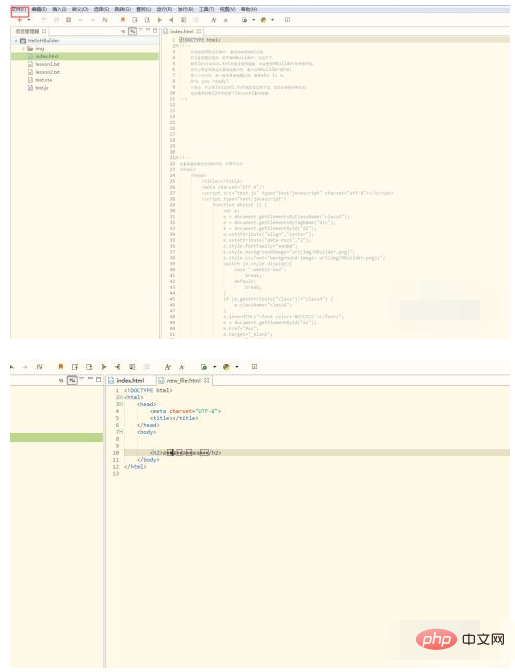Image resolution: width=515 pixels, height=672 pixels.
Task: Toggle link-with-editor button in upper project panel
Action: (x=132, y=31)
